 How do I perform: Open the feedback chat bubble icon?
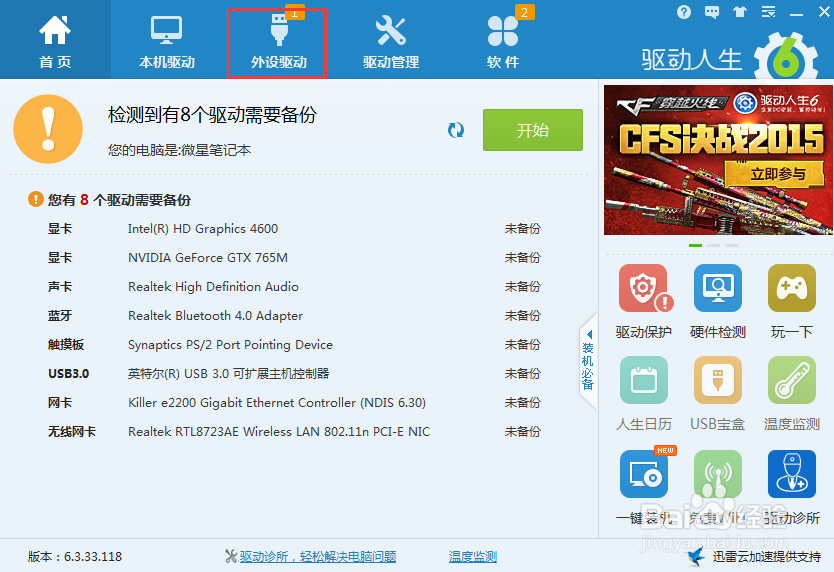(712, 12)
